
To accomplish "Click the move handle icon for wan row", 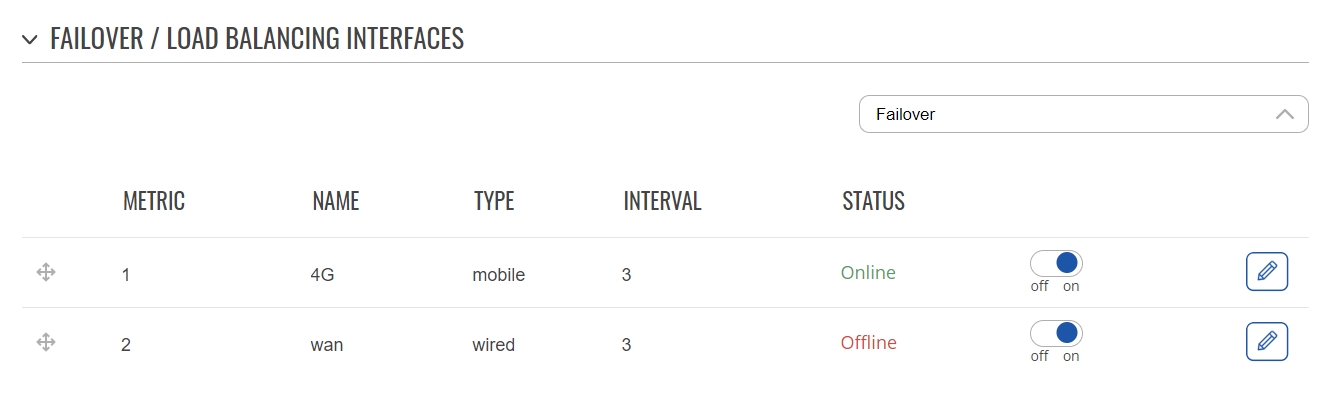I will (x=45, y=342).
